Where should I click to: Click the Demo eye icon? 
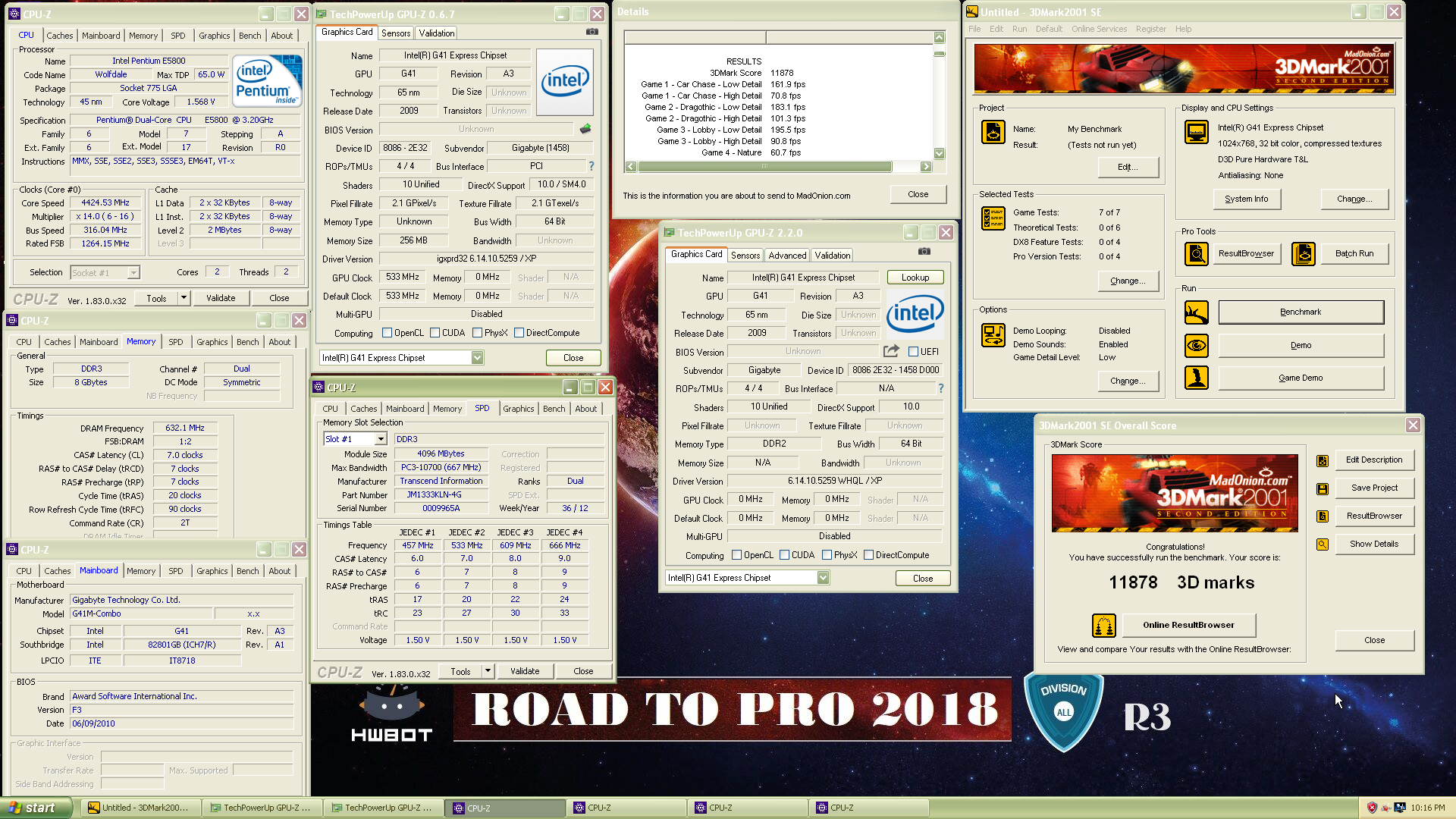1196,345
